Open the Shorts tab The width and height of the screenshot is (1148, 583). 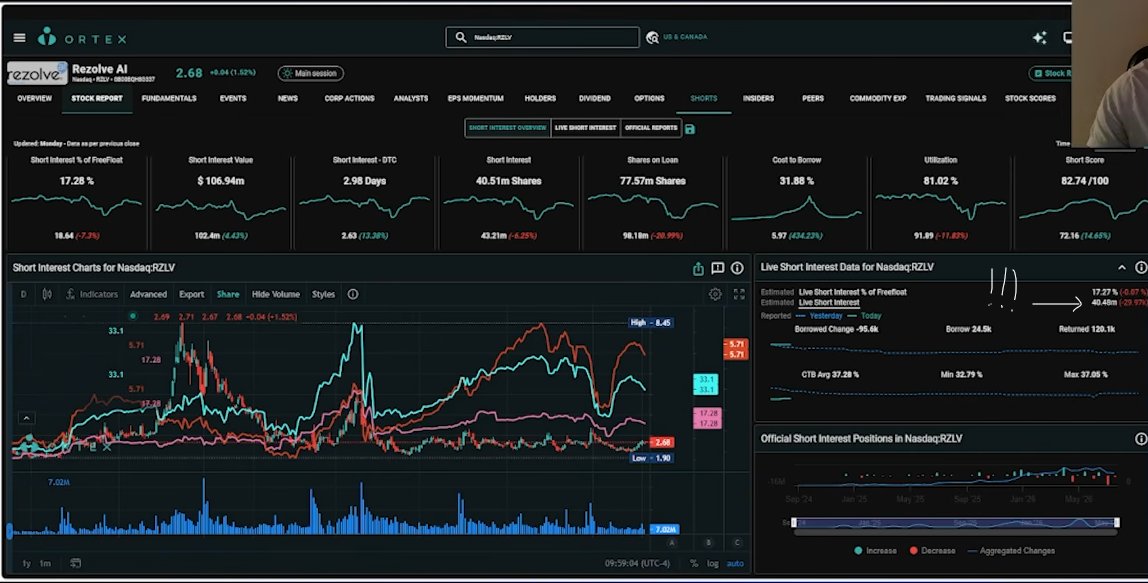(x=704, y=98)
